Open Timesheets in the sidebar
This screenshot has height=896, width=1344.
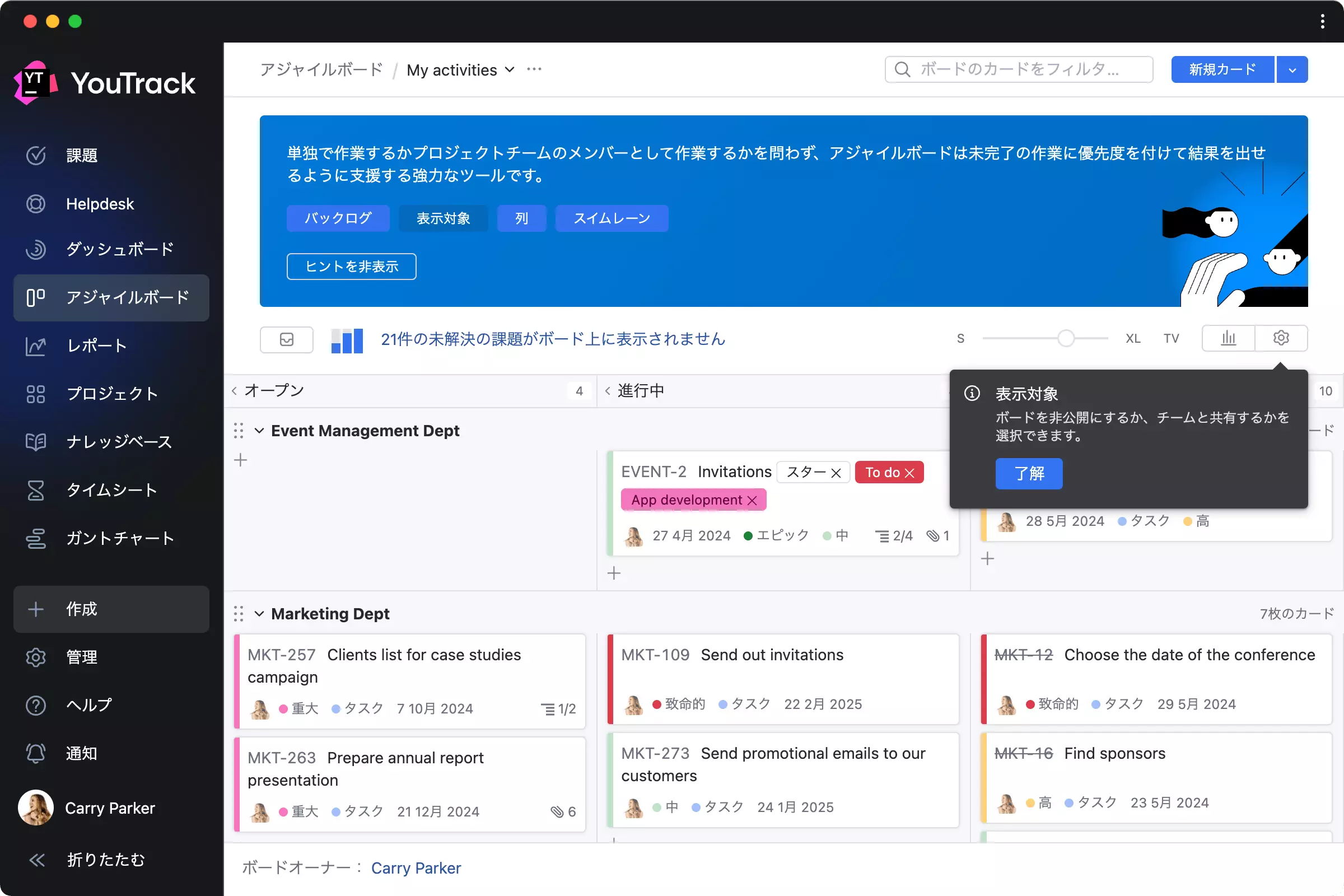click(111, 489)
